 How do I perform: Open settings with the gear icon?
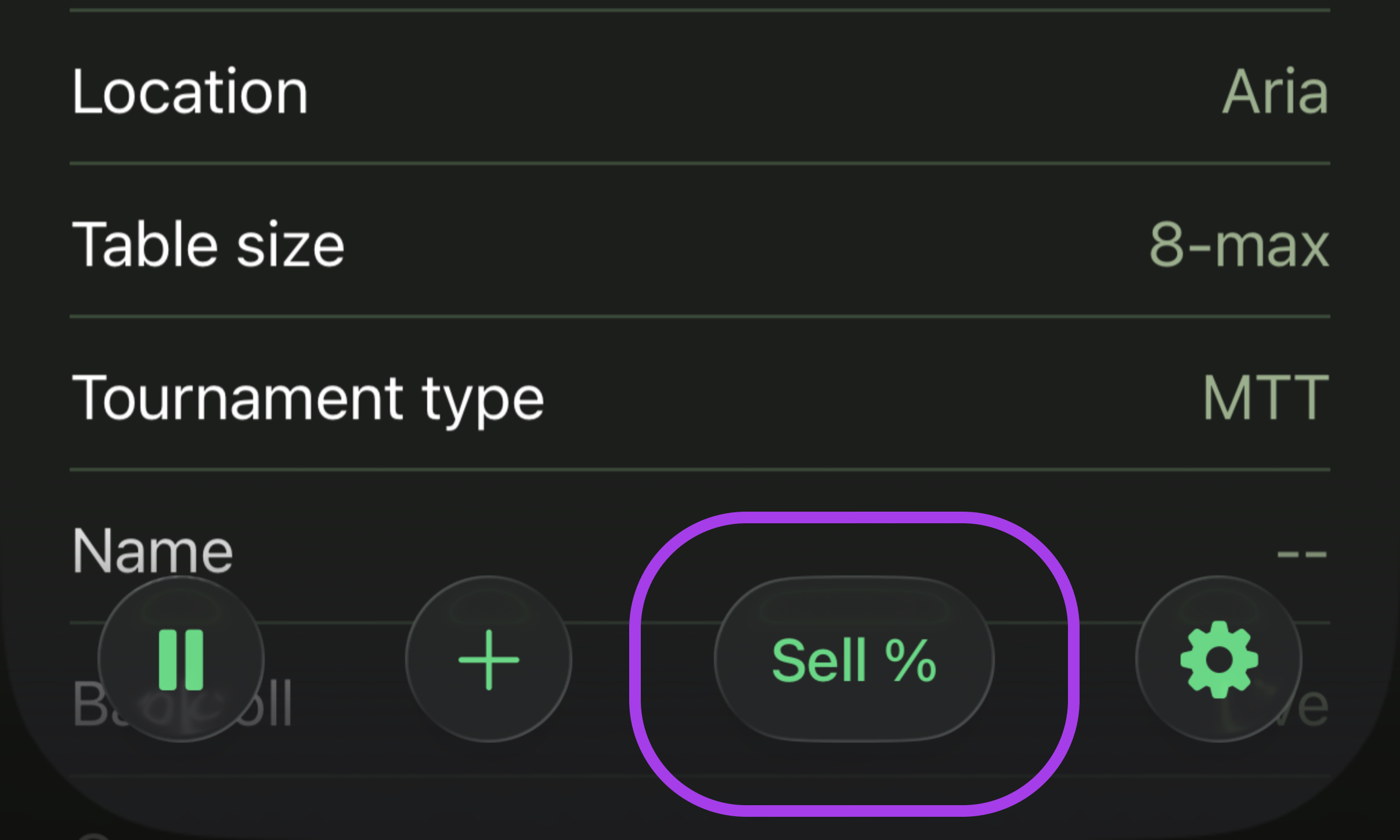point(1219,659)
